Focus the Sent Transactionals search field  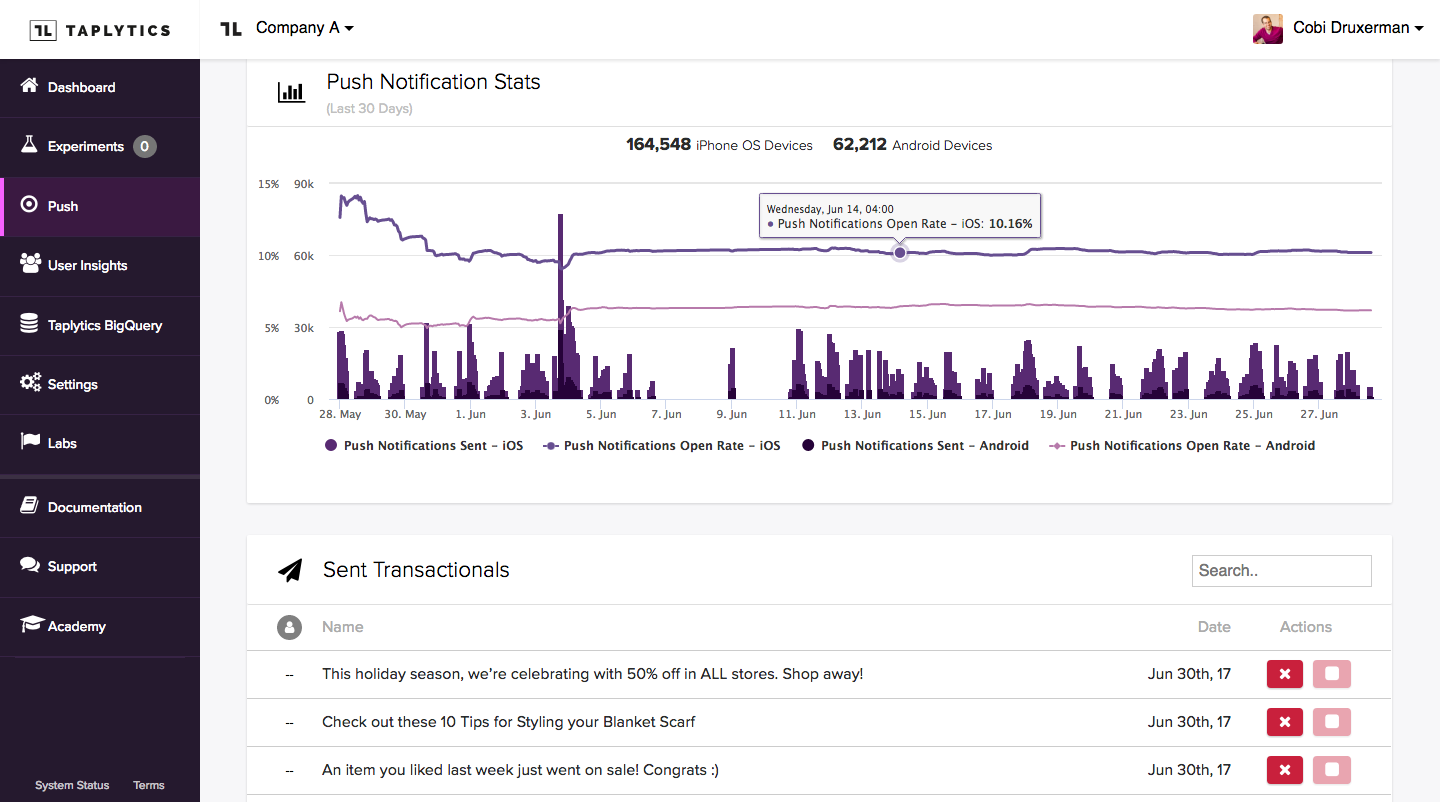[x=1282, y=571]
